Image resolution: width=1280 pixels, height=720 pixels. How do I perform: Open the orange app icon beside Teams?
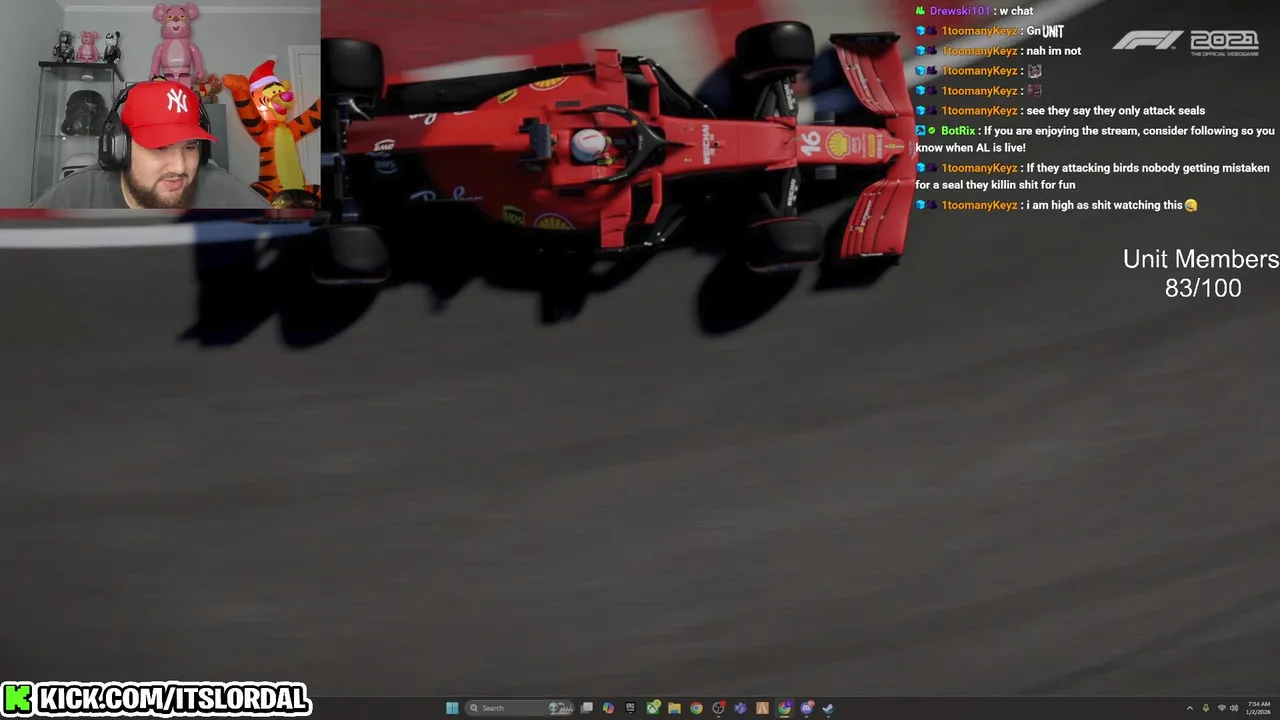click(x=762, y=708)
